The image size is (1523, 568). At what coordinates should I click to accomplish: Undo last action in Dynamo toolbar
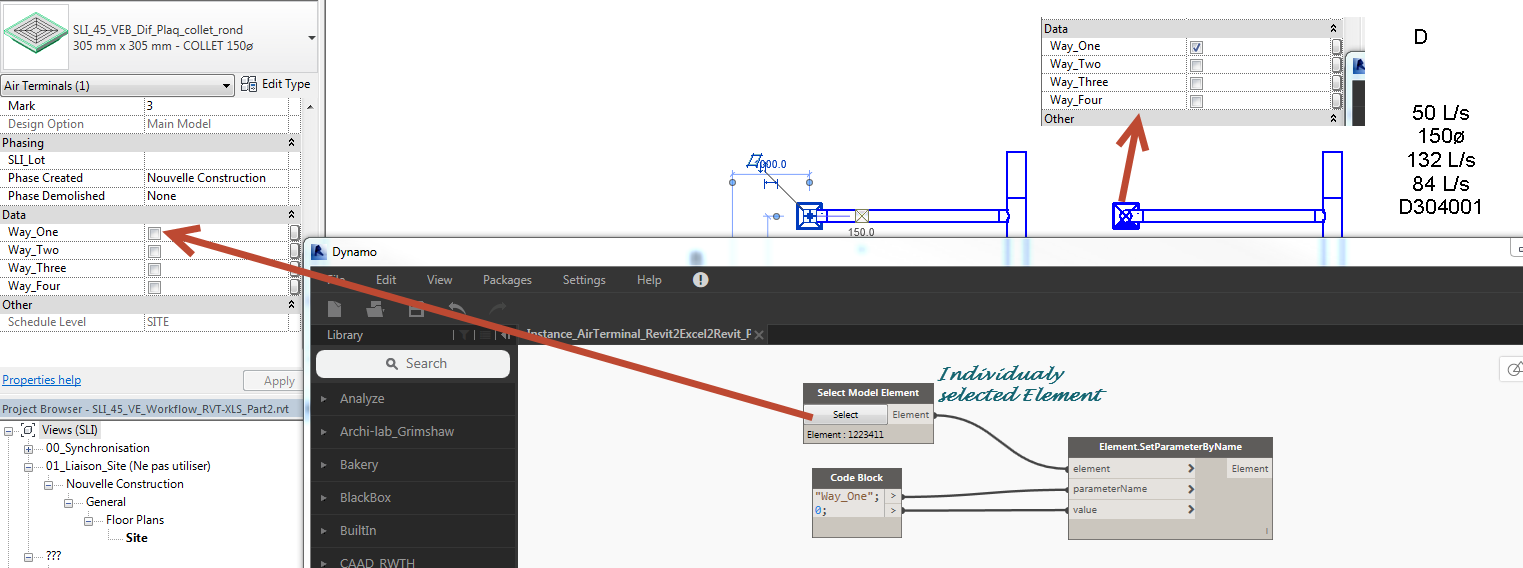(x=456, y=309)
